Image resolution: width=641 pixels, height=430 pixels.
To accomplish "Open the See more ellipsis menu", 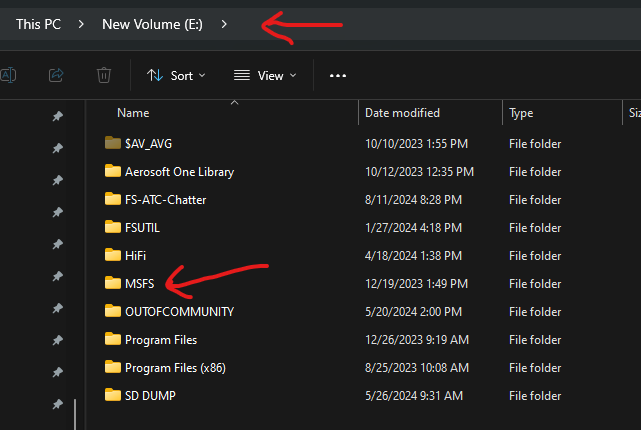I will (338, 75).
